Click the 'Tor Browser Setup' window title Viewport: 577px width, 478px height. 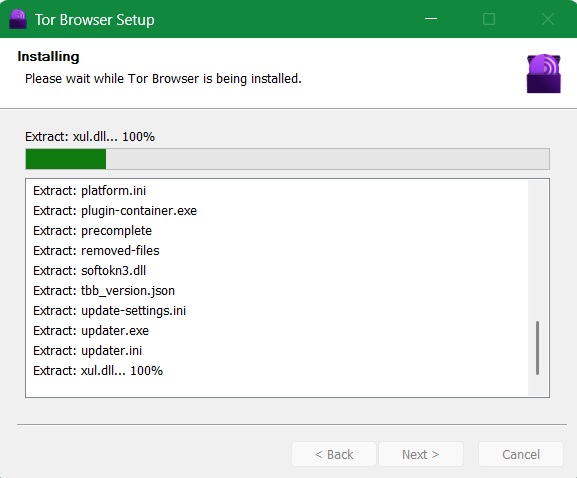(x=95, y=20)
